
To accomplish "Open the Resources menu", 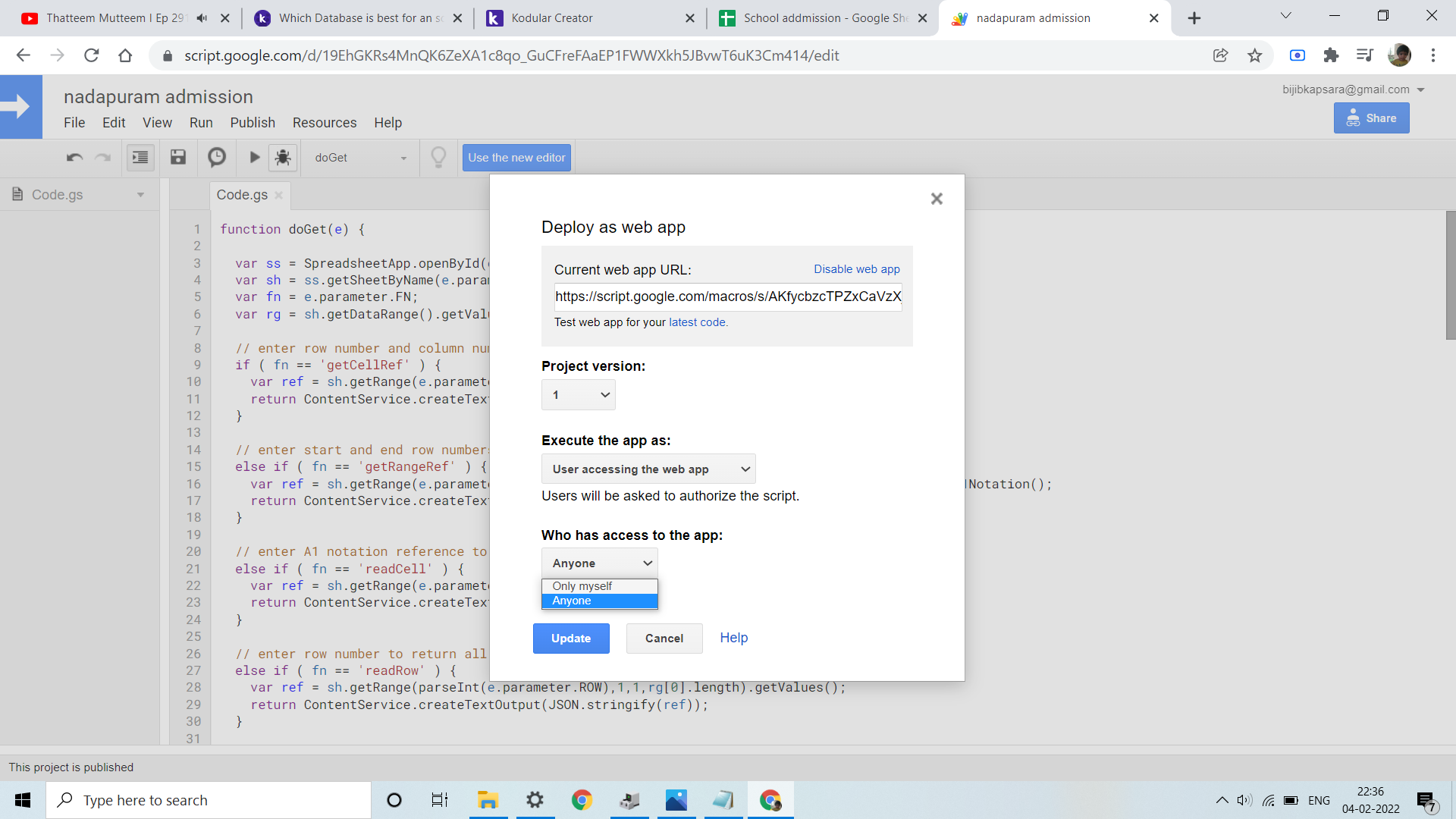I will [325, 123].
